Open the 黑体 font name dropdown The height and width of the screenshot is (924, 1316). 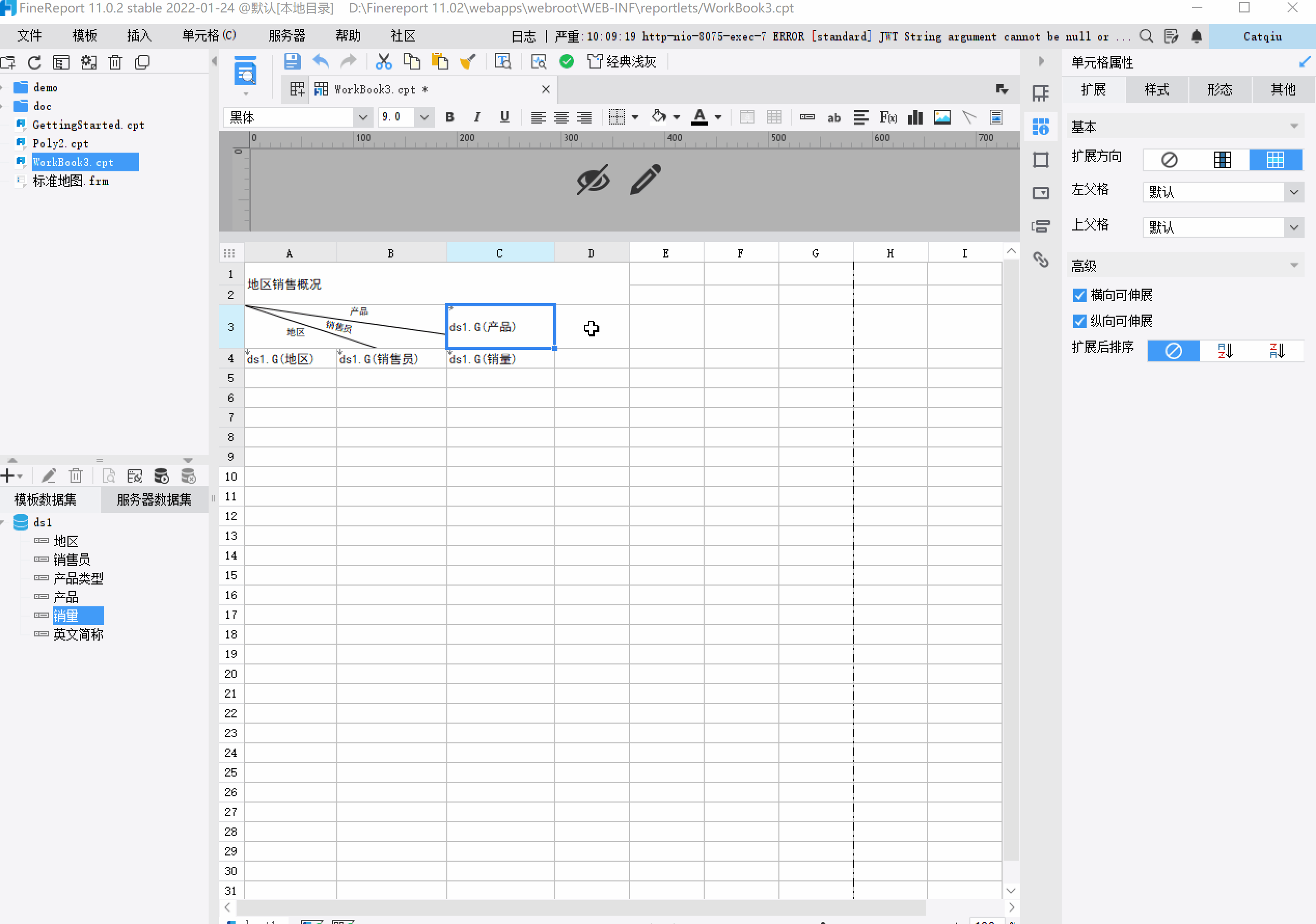[363, 117]
